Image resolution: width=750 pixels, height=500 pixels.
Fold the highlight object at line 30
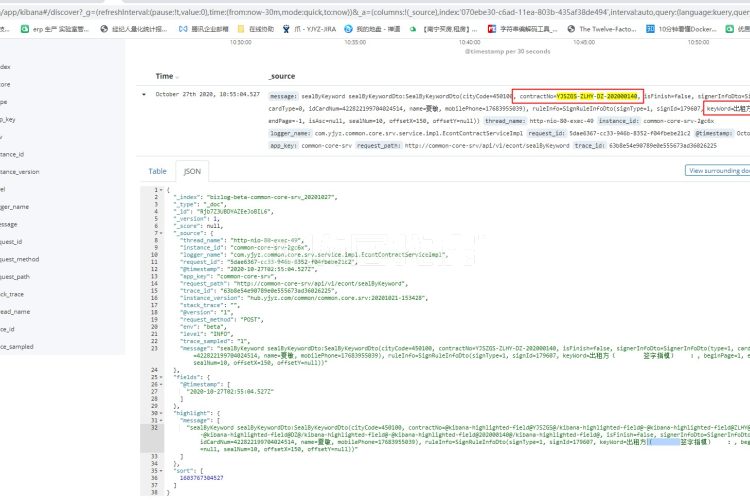[162, 413]
